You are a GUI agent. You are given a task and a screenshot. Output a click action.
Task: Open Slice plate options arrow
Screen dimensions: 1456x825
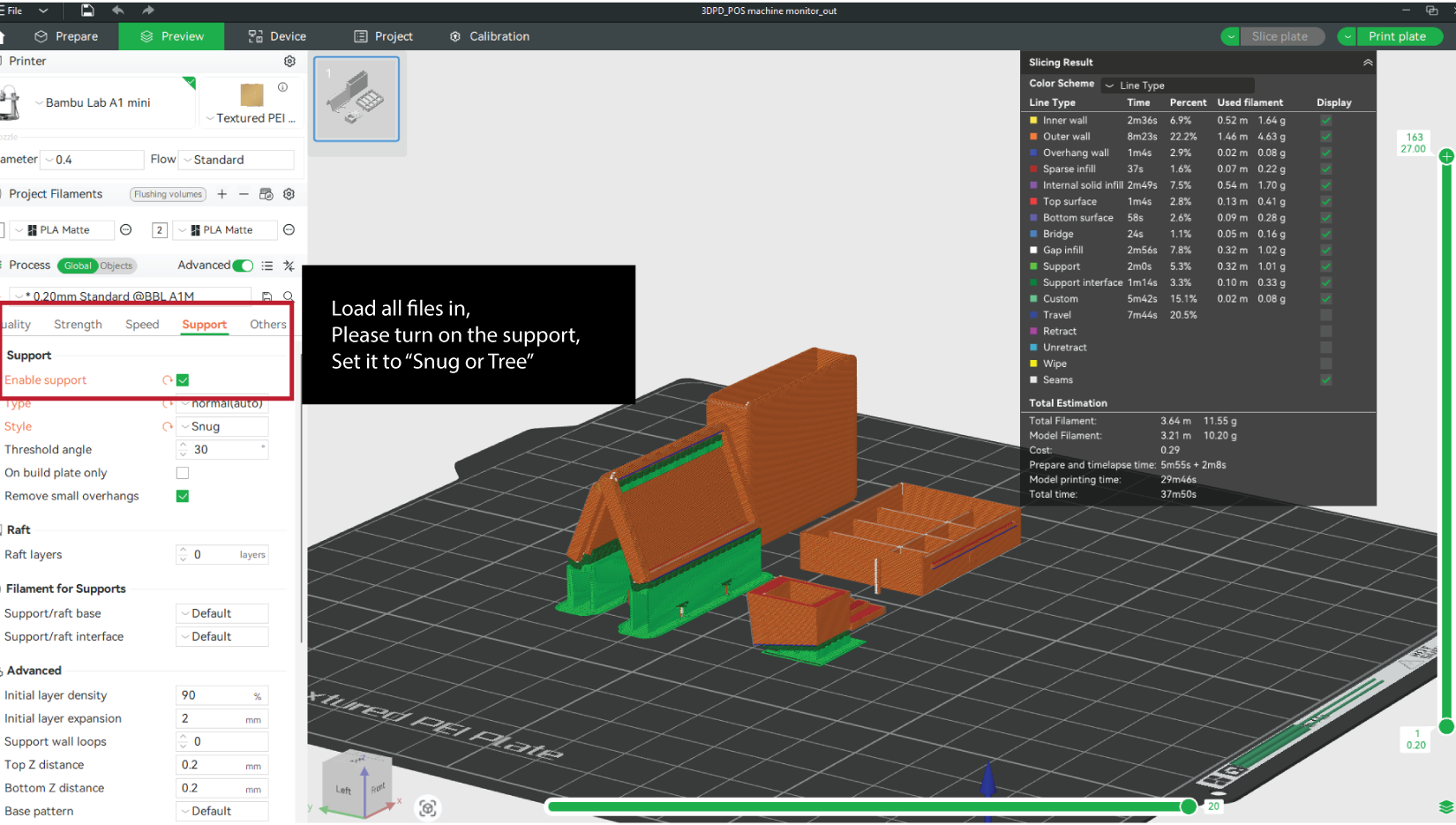(1230, 37)
